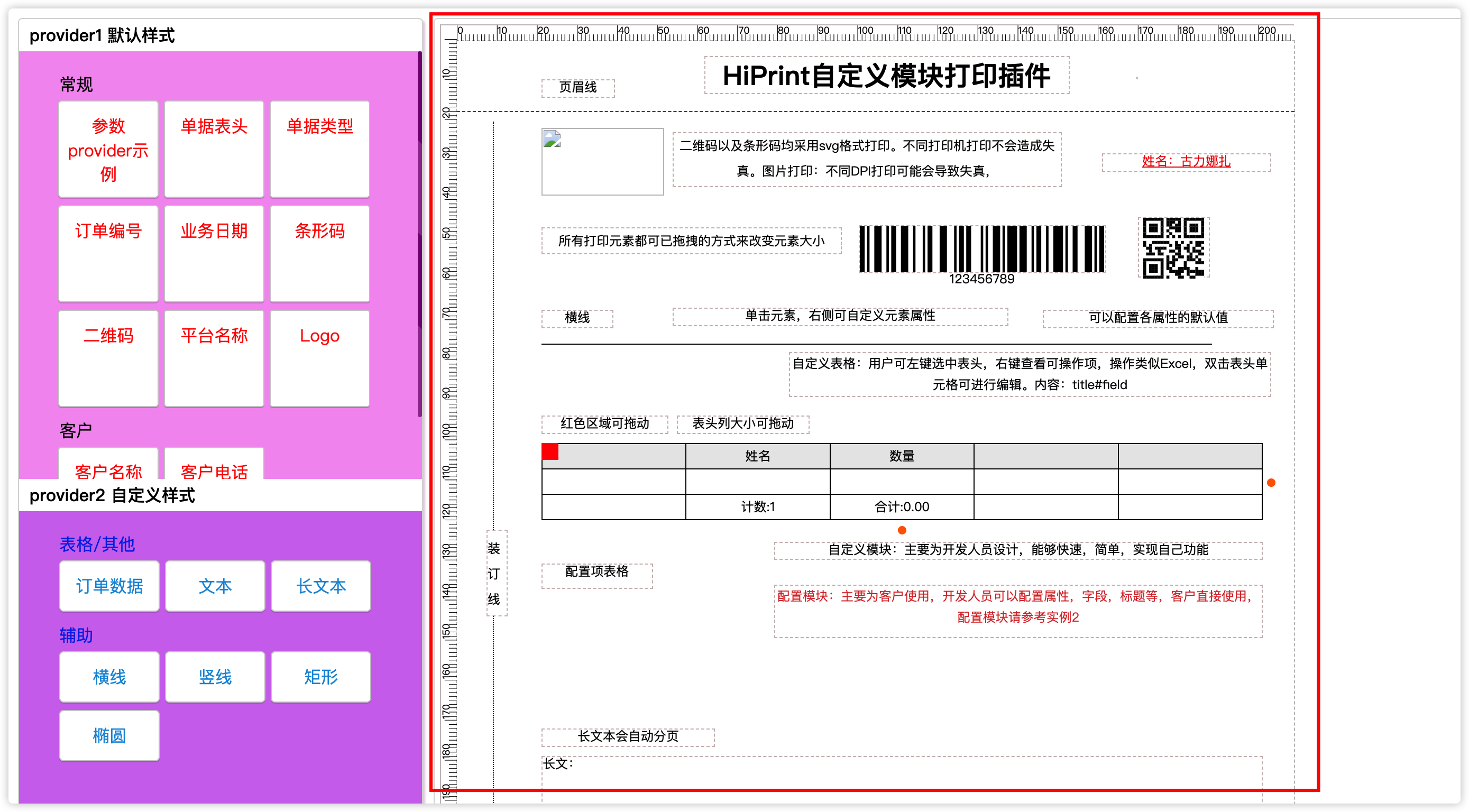The height and width of the screenshot is (812, 1469).
Task: Click the 数量 table header cell
Action: pyautogui.click(x=902, y=456)
